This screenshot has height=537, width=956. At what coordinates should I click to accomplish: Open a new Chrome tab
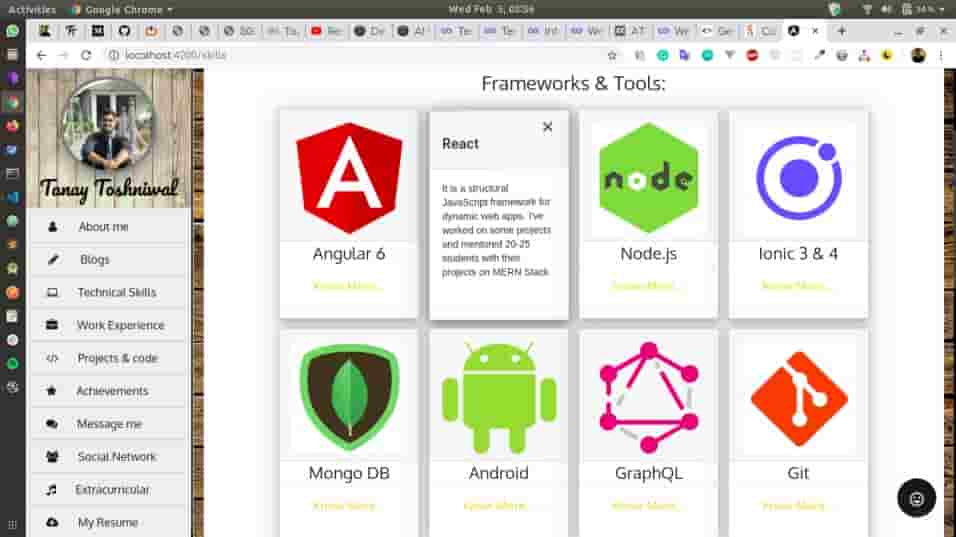841,30
